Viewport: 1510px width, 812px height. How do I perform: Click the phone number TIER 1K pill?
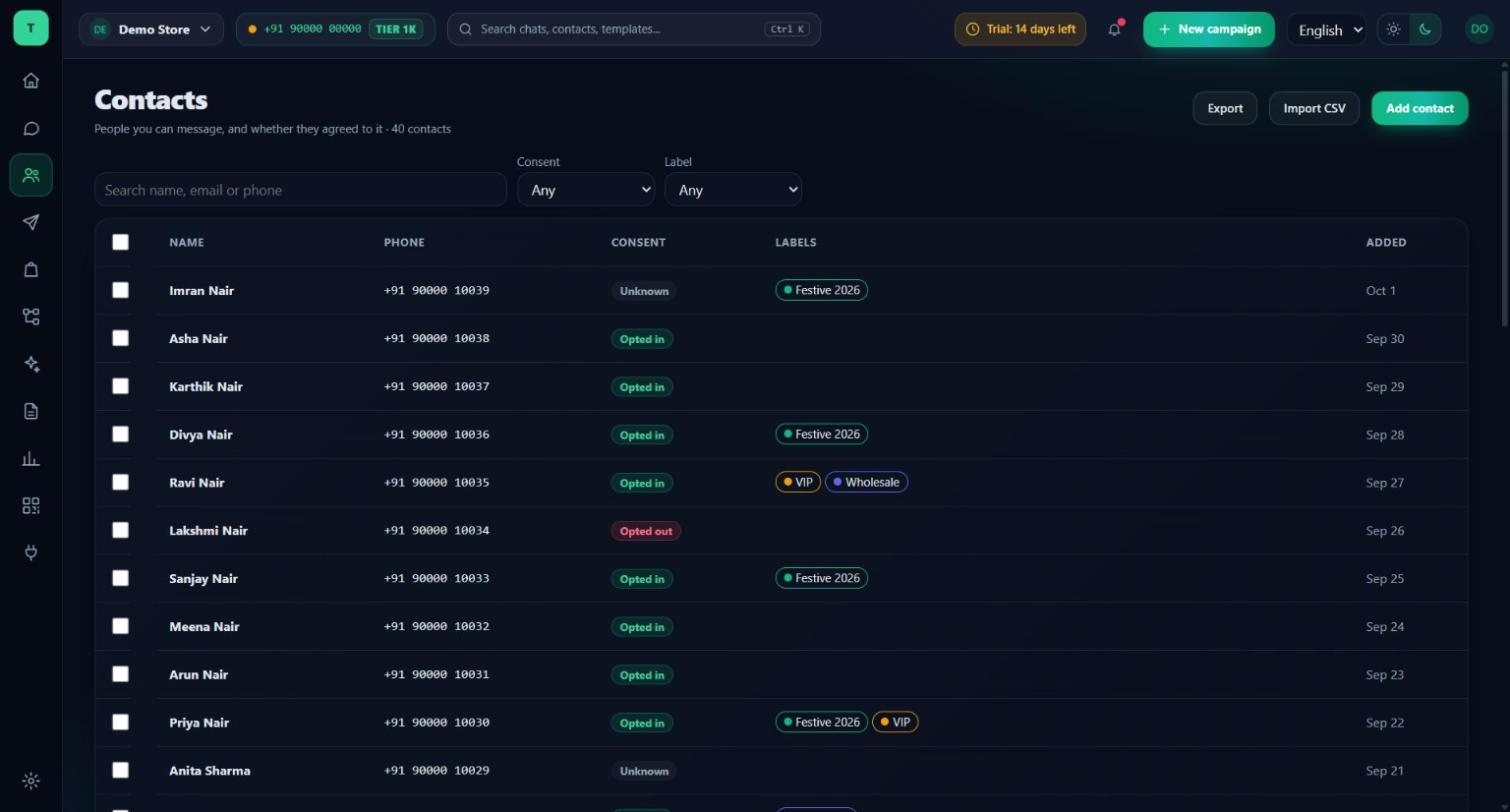pyautogui.click(x=335, y=29)
